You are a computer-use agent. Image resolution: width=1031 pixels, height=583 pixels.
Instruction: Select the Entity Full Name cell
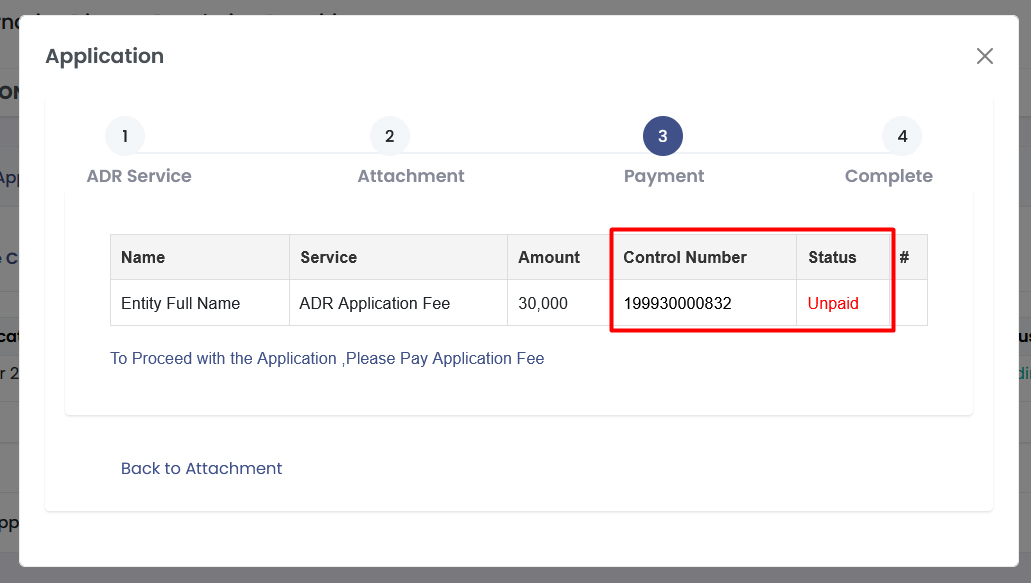pos(180,303)
